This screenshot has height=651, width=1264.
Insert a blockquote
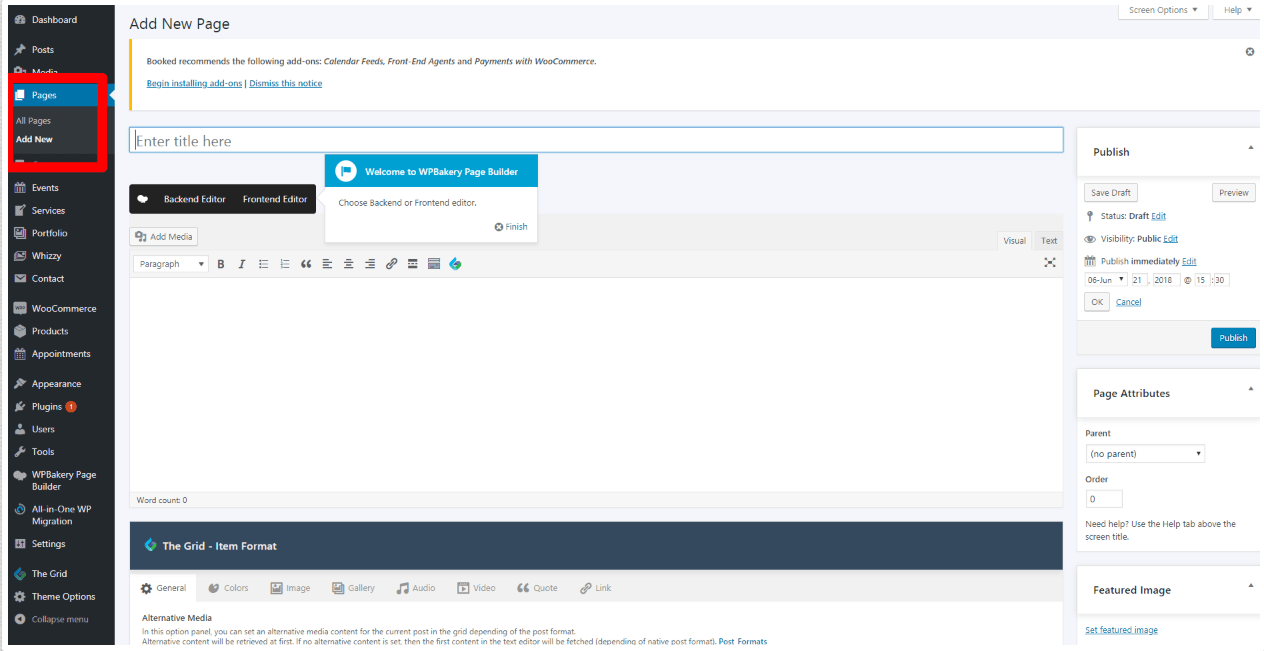coord(306,264)
